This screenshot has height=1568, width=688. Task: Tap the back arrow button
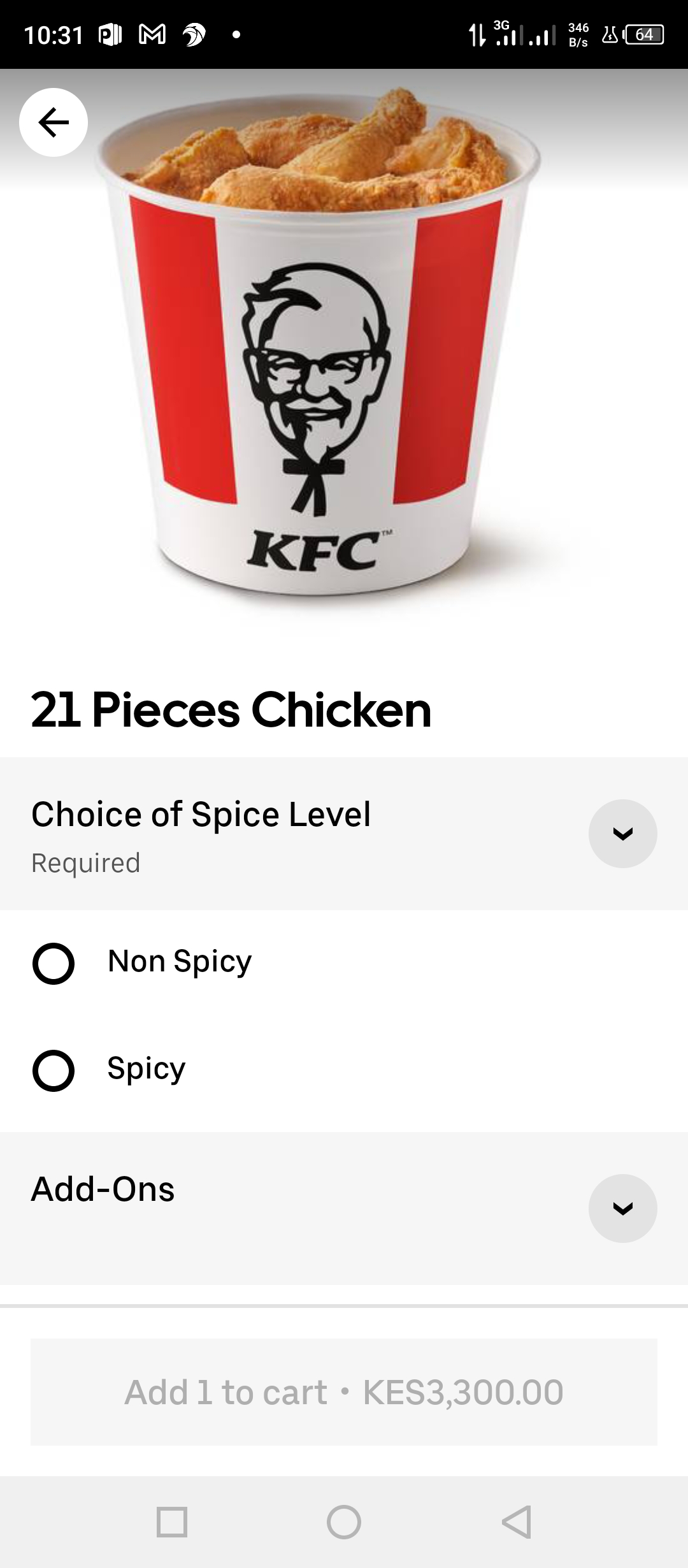click(x=54, y=122)
